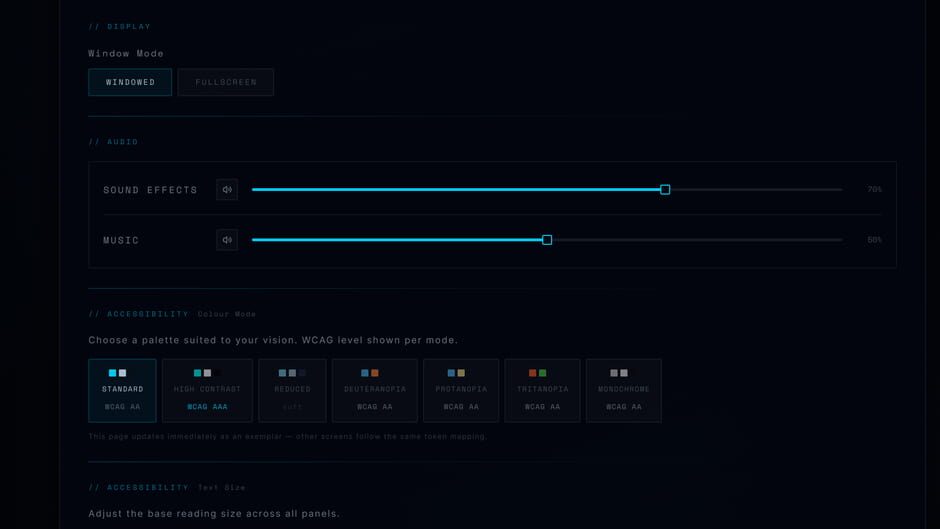940x529 pixels.
Task: Click the 'Choose a palette suited' description
Action: tap(273, 340)
